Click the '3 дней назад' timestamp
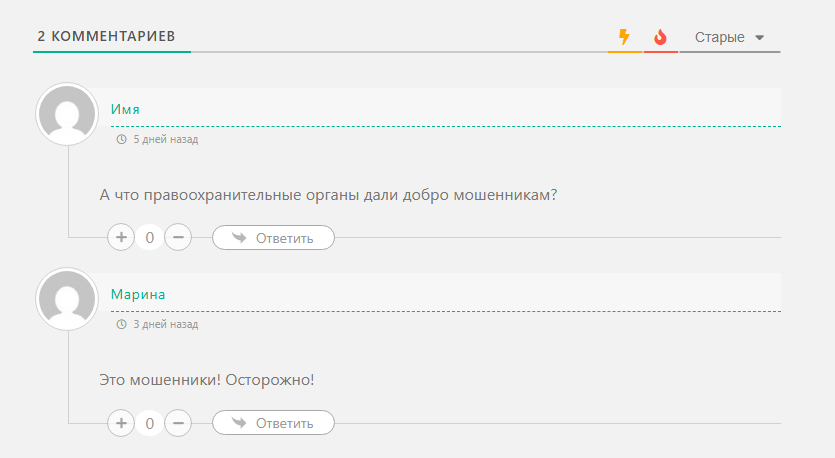Image resolution: width=835 pixels, height=458 pixels. 165,325
